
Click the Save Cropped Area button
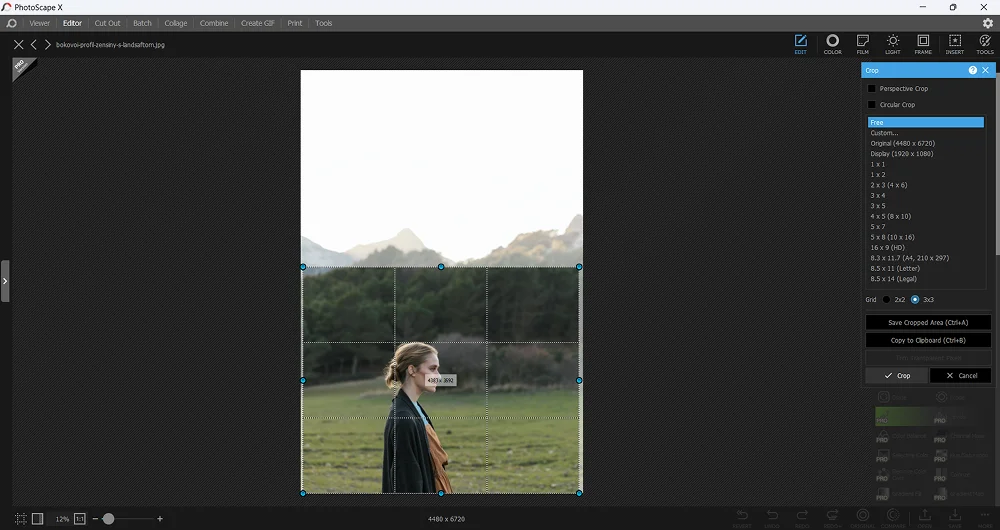click(927, 323)
